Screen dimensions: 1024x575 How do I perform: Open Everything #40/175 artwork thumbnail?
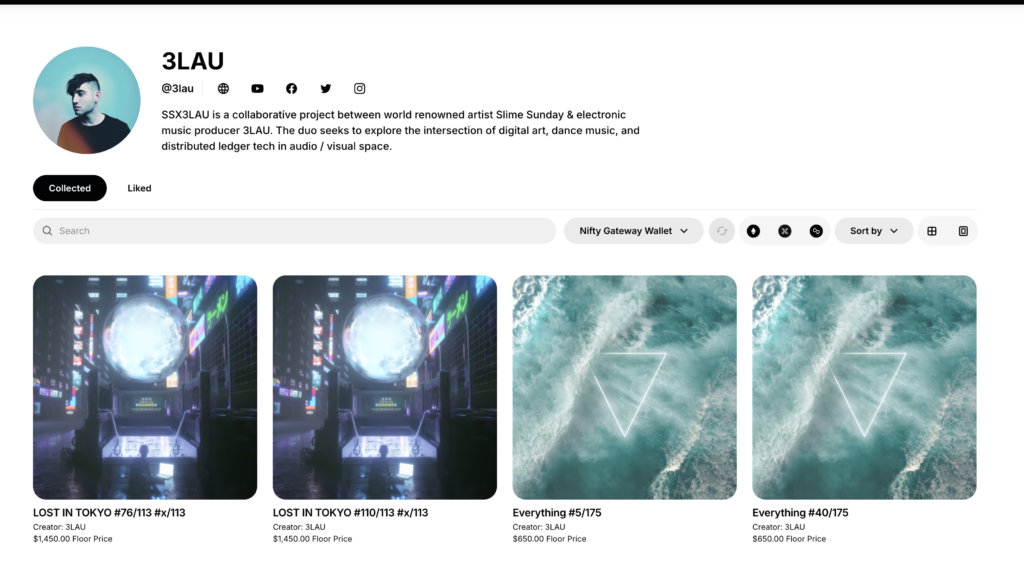[864, 387]
